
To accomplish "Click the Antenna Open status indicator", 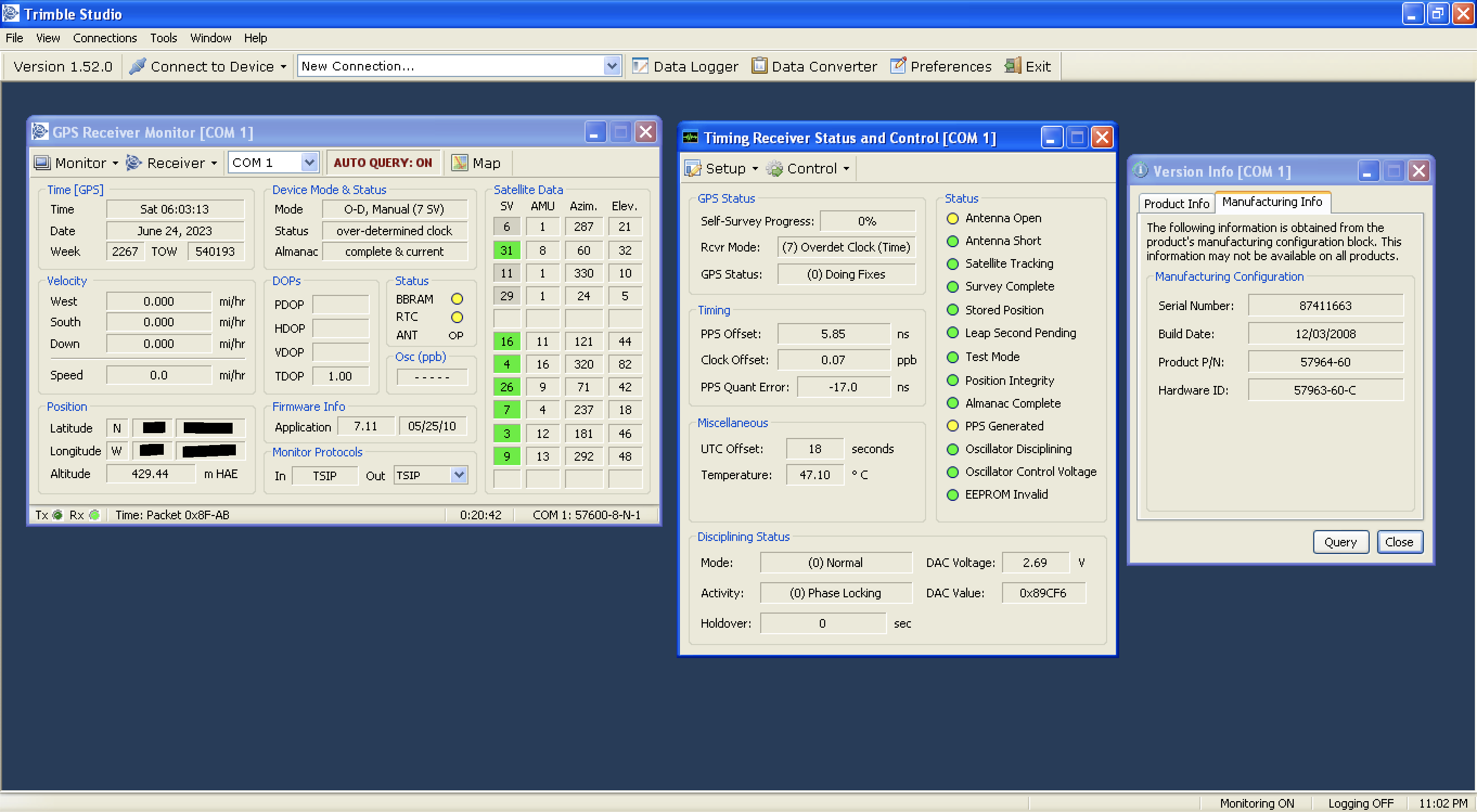I will coord(952,218).
